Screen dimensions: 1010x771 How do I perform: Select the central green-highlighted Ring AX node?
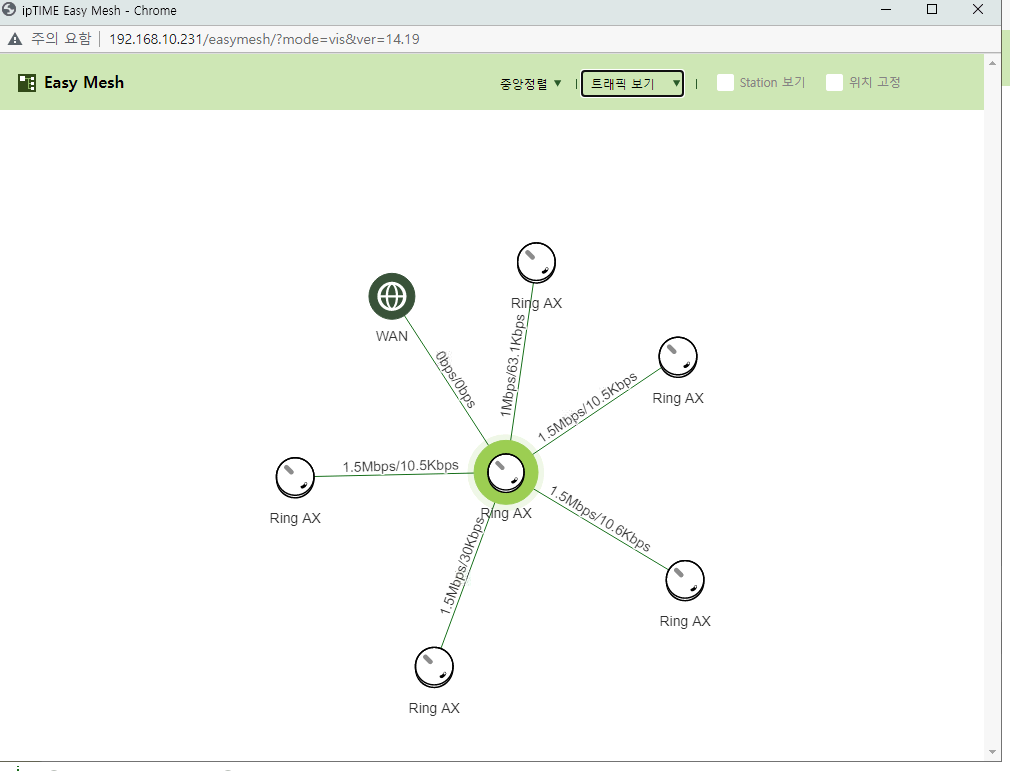click(506, 473)
